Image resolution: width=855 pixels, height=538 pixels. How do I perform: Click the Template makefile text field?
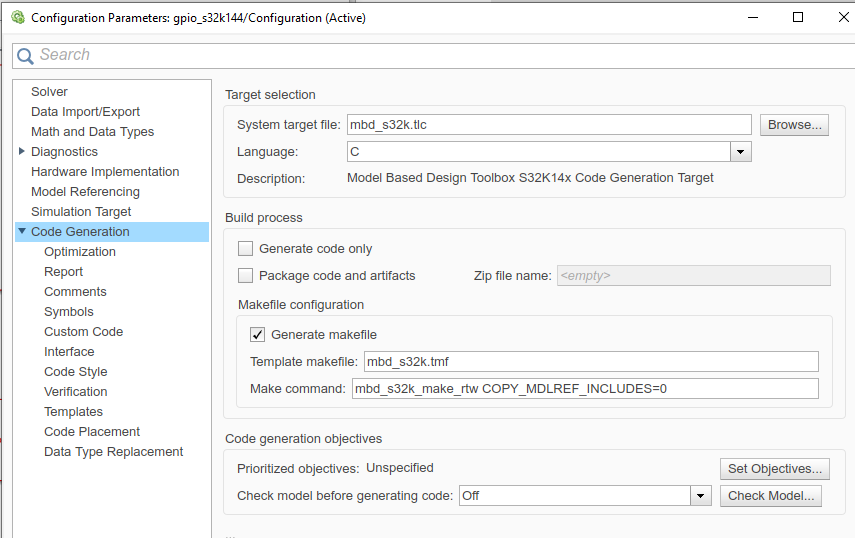590,362
